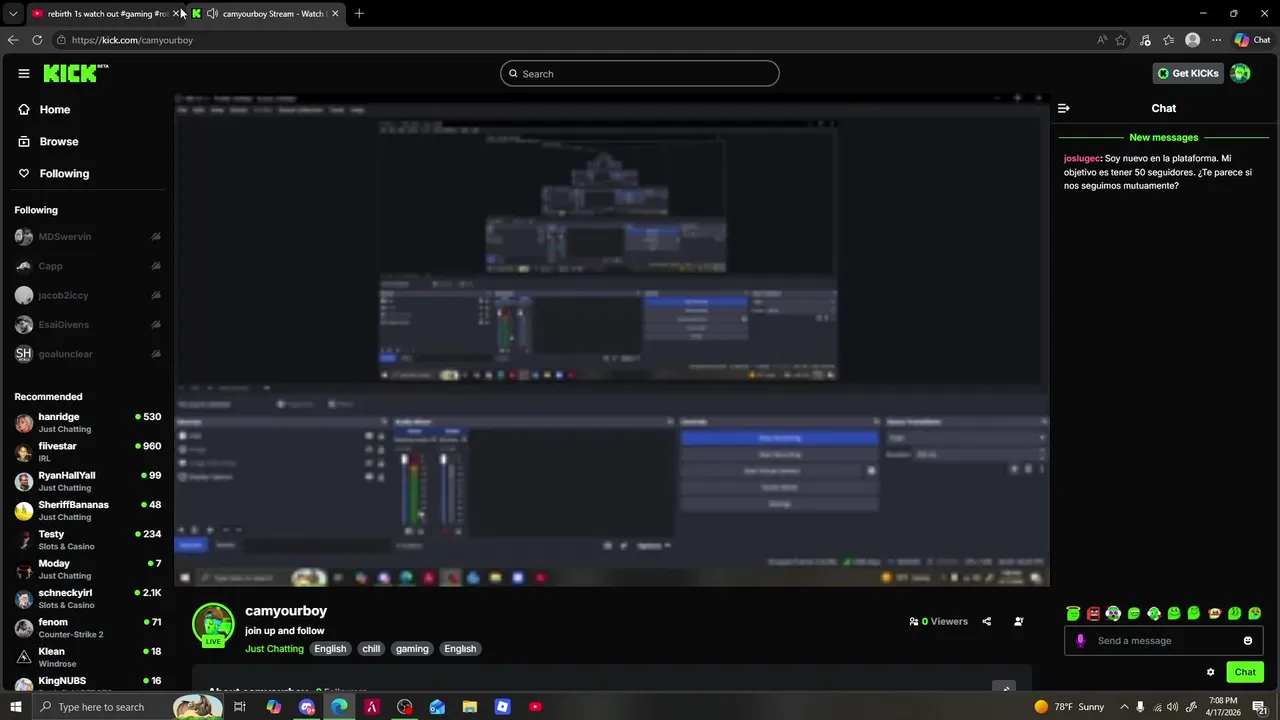Mute the tab audio speaker icon

click(x=212, y=14)
